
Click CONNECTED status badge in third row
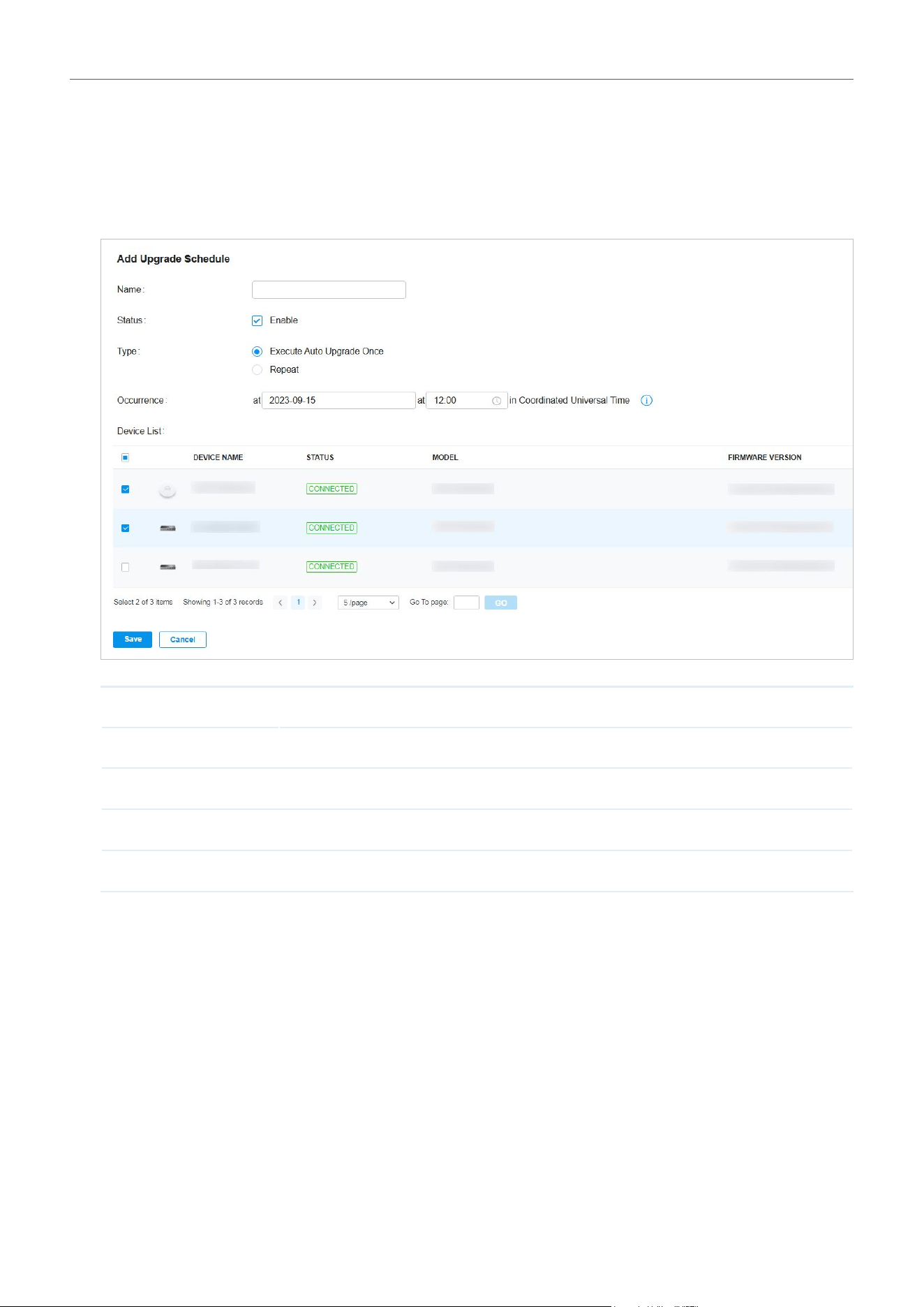(x=331, y=567)
